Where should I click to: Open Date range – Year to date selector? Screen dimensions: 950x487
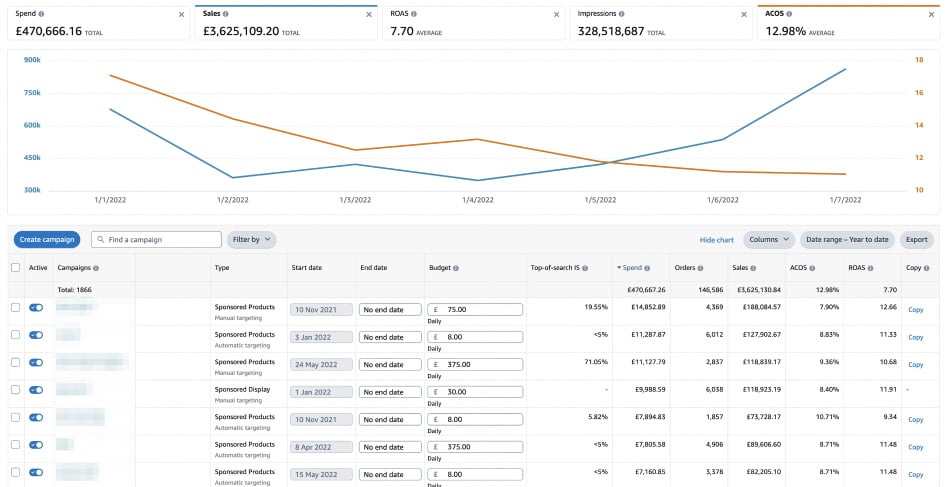point(847,240)
